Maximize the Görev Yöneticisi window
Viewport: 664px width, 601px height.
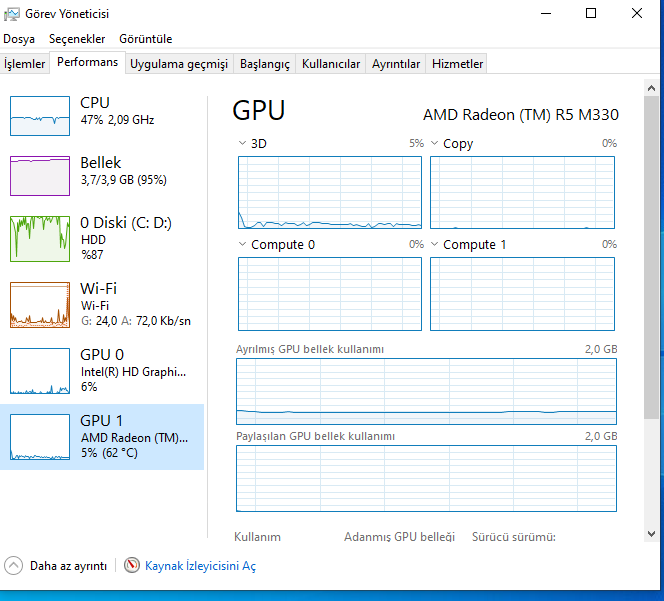(591, 14)
